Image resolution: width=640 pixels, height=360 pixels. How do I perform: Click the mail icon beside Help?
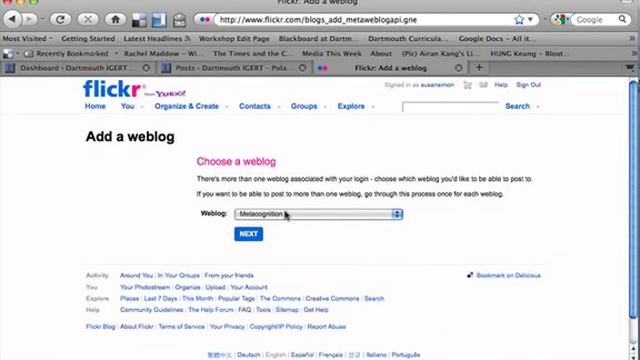point(483,85)
